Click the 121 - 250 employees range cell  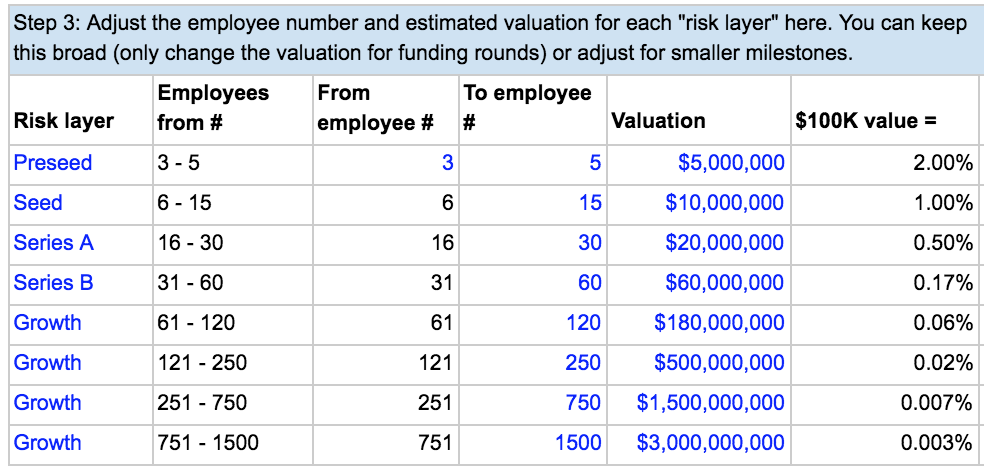[x=232, y=363]
